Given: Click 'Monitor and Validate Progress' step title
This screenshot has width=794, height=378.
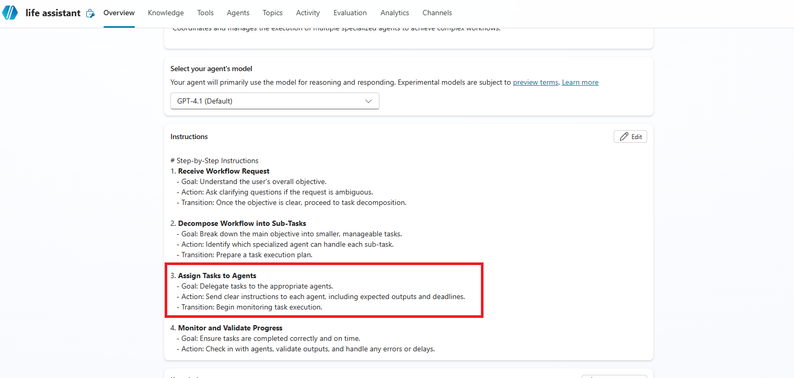Looking at the screenshot, I should point(230,328).
